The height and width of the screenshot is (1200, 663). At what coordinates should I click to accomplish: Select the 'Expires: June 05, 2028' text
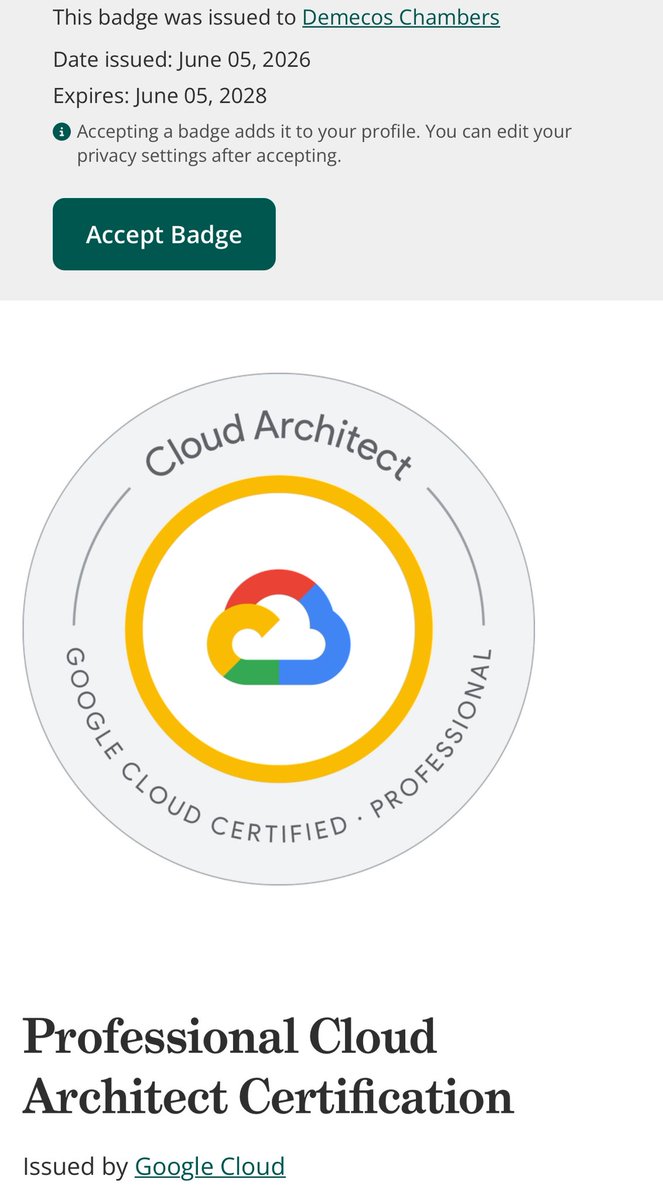[x=160, y=97]
